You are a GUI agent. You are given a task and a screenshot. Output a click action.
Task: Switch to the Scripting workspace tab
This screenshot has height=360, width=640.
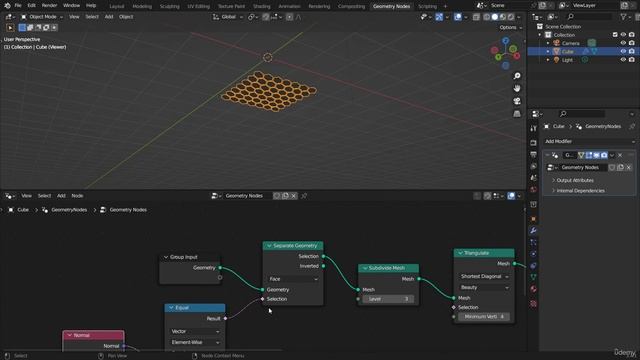pyautogui.click(x=427, y=6)
